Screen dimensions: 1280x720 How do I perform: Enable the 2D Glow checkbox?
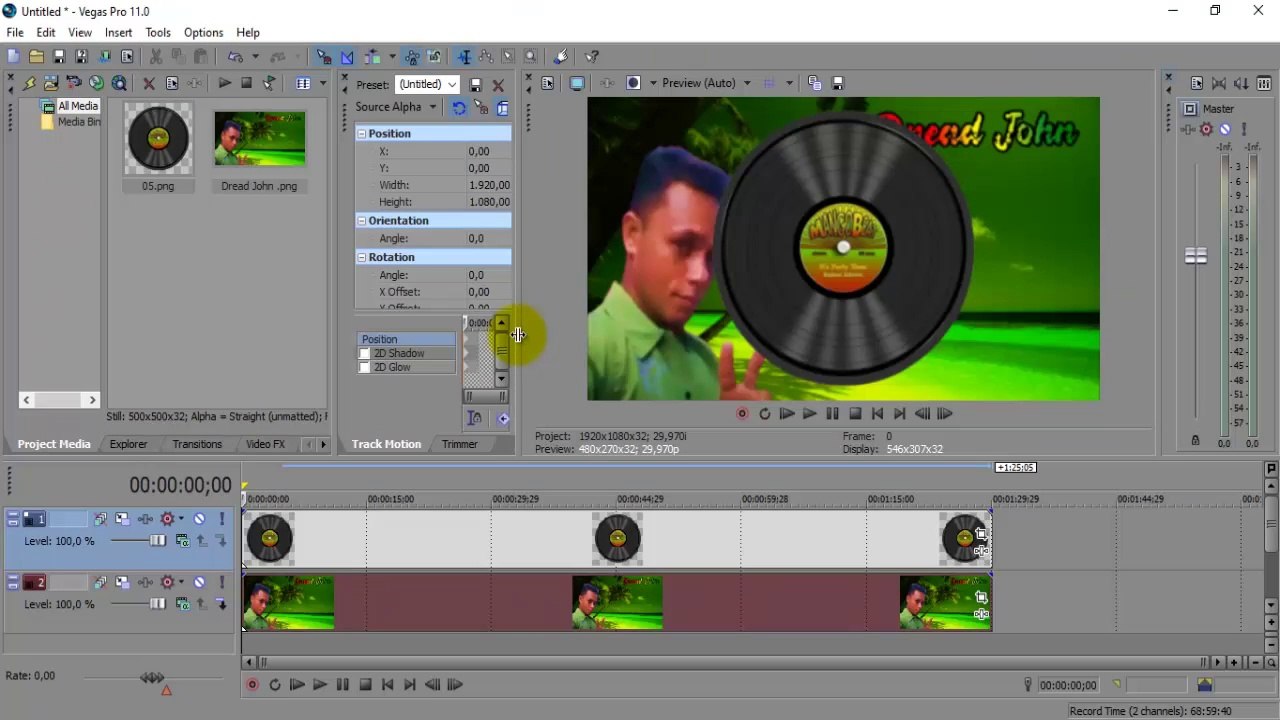(x=365, y=368)
